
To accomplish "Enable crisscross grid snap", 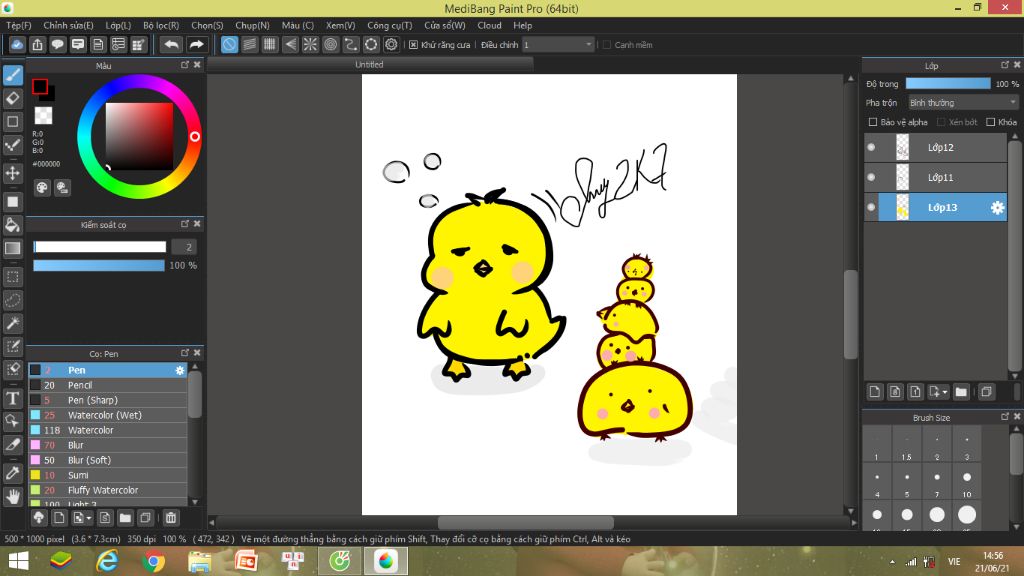I will click(x=270, y=44).
